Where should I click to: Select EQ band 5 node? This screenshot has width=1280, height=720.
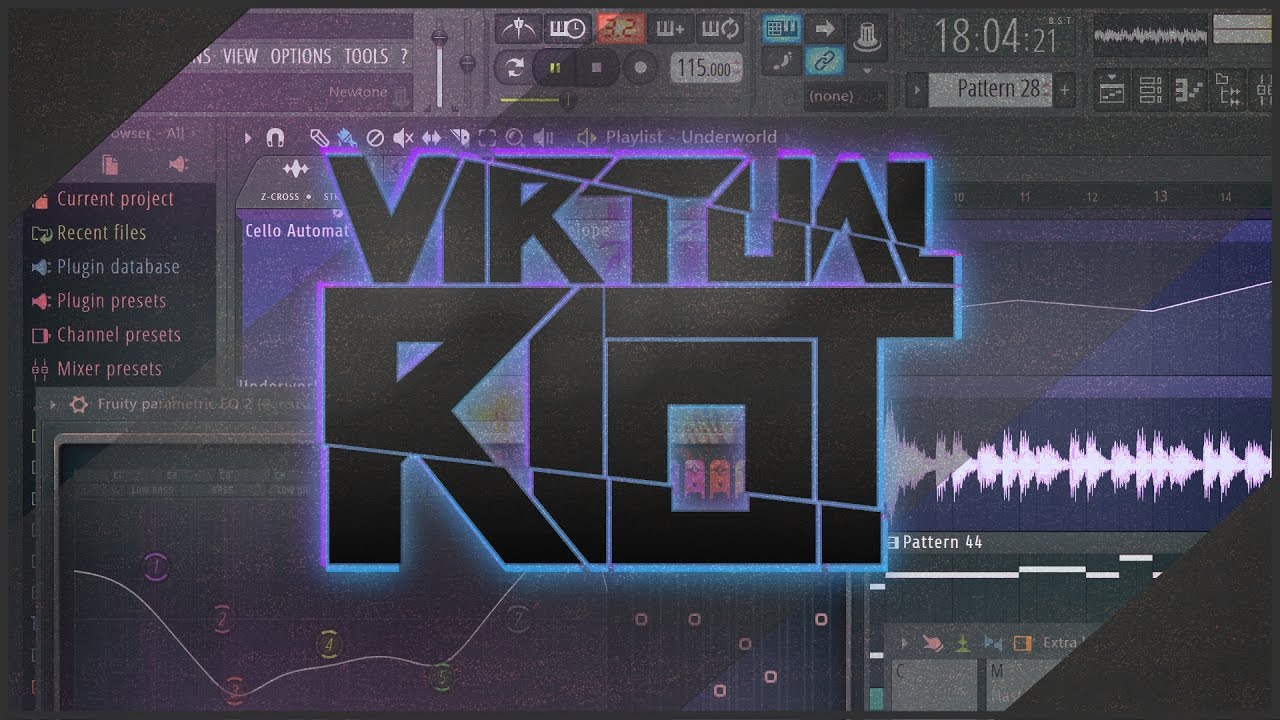pos(442,677)
